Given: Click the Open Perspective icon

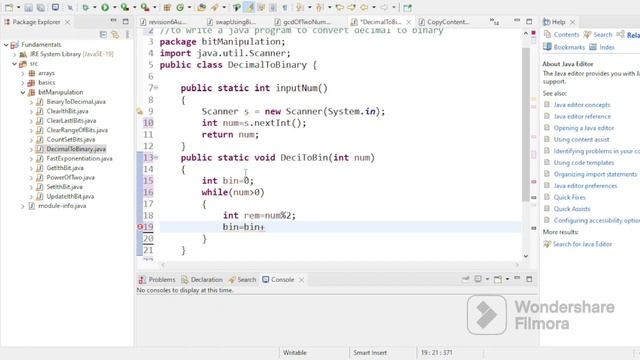Looking at the screenshot, I should coord(407,7).
